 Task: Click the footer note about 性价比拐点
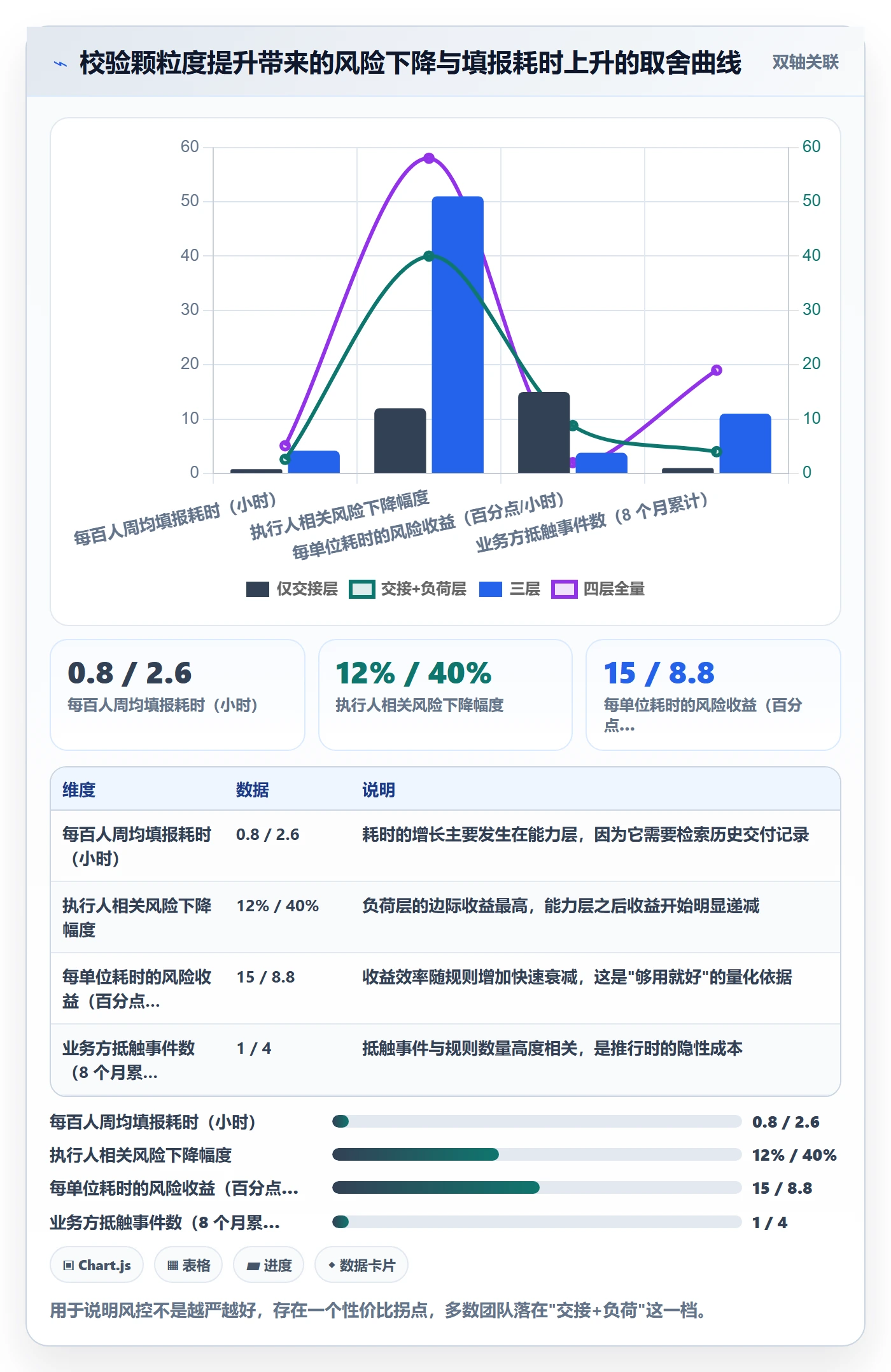pyautogui.click(x=378, y=1310)
